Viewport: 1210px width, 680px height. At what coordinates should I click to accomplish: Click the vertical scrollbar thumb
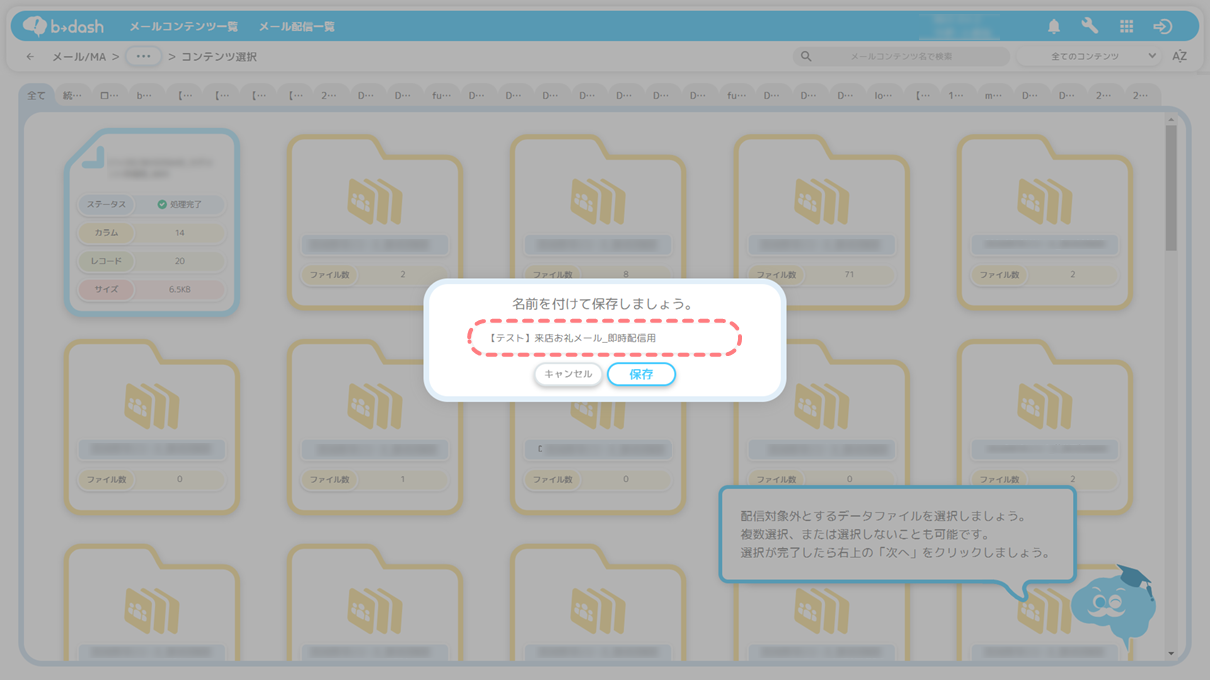point(1171,188)
